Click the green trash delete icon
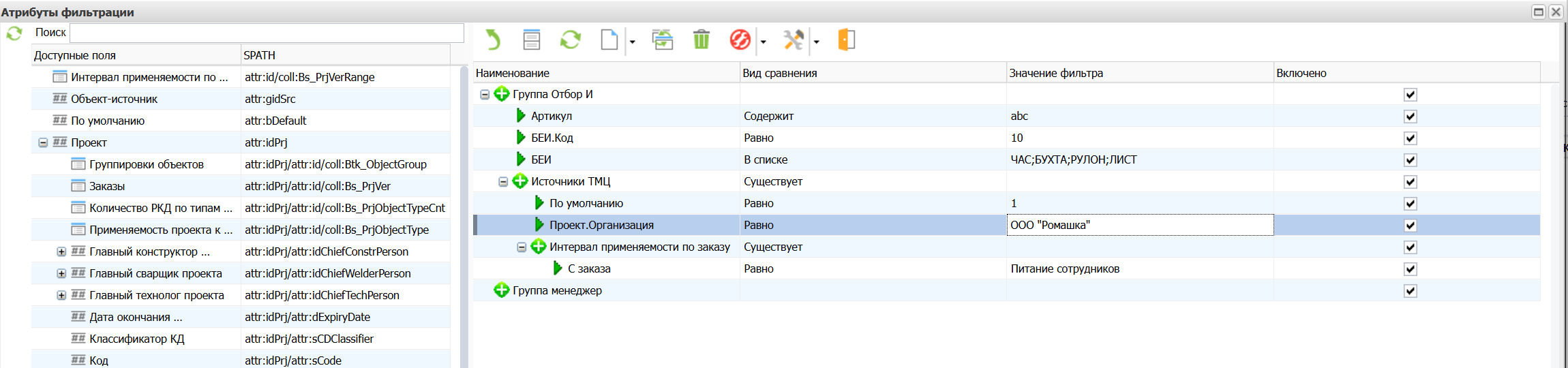This screenshot has height=368, width=1568. [x=701, y=40]
